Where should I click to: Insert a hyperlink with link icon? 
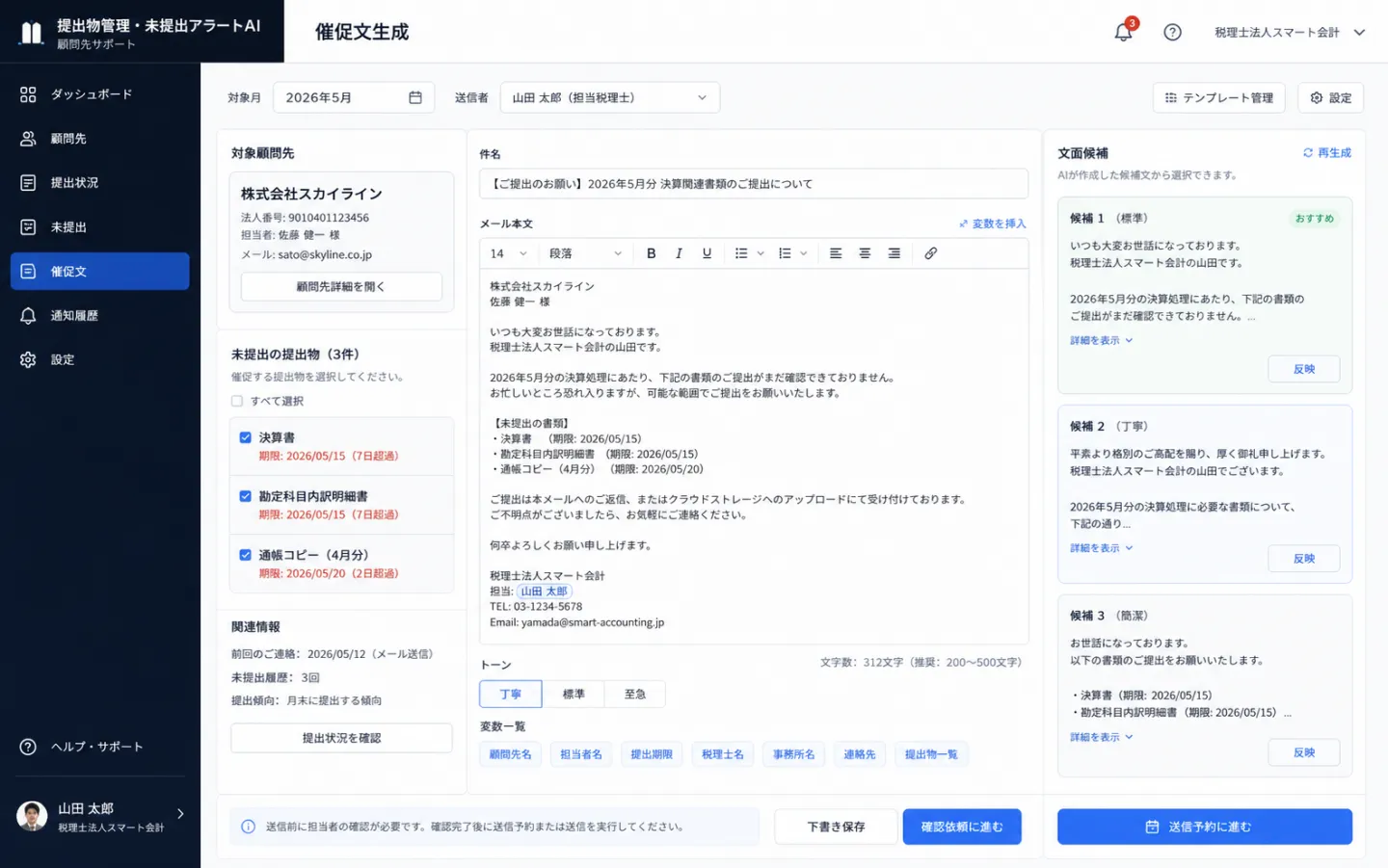pyautogui.click(x=930, y=253)
